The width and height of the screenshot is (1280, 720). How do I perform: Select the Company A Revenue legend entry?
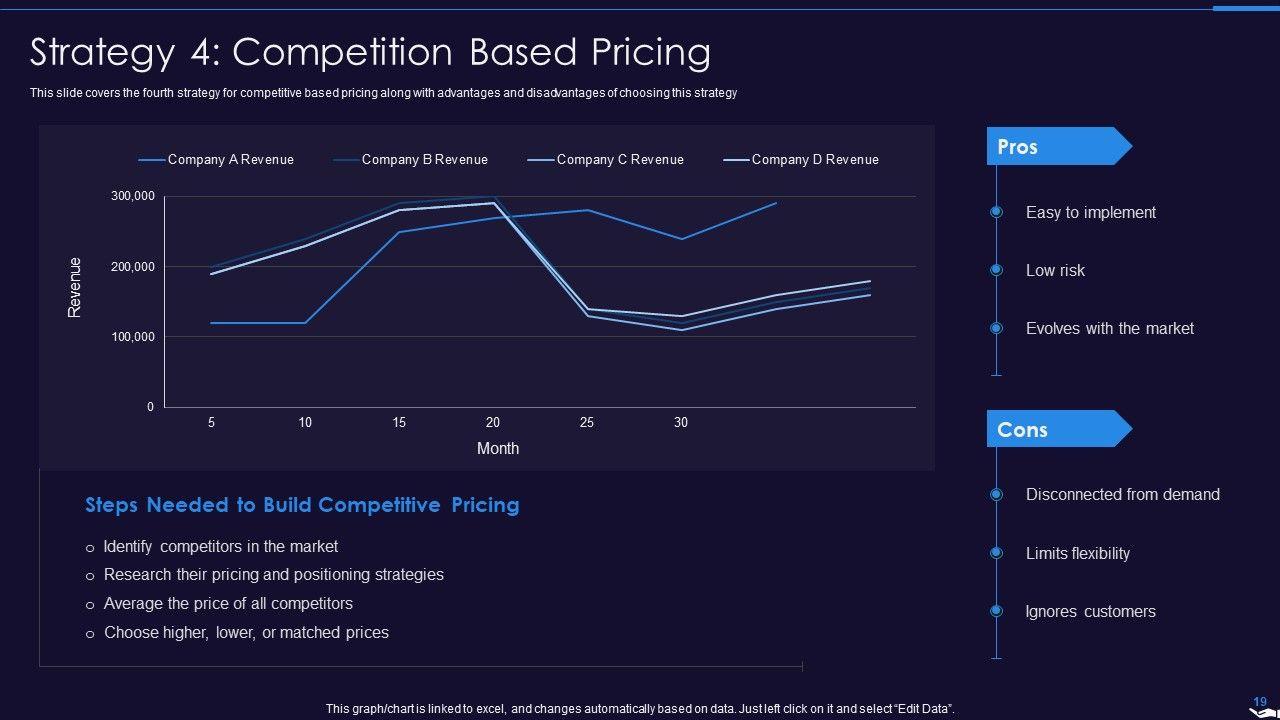(216, 160)
